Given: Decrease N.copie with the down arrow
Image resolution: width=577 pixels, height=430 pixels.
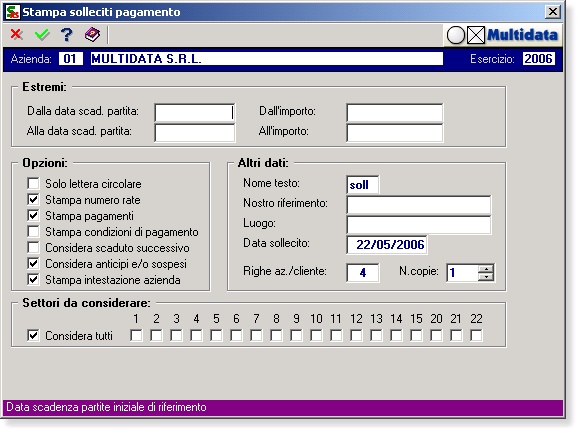Looking at the screenshot, I should [x=486, y=277].
